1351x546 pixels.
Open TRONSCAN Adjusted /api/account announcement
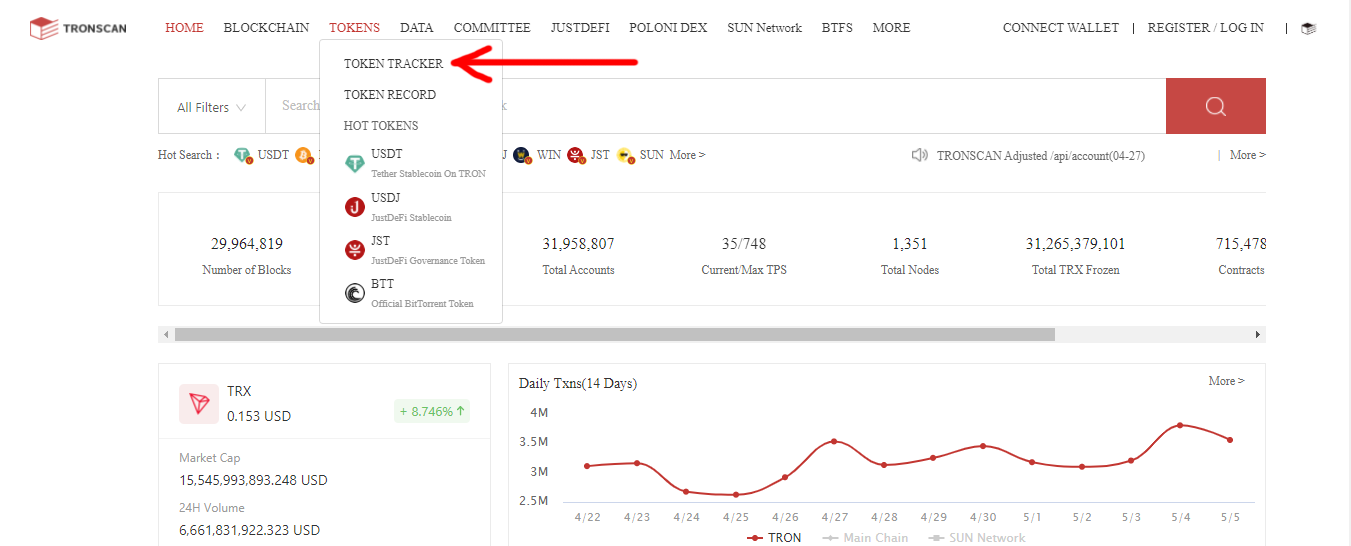pyautogui.click(x=1041, y=156)
